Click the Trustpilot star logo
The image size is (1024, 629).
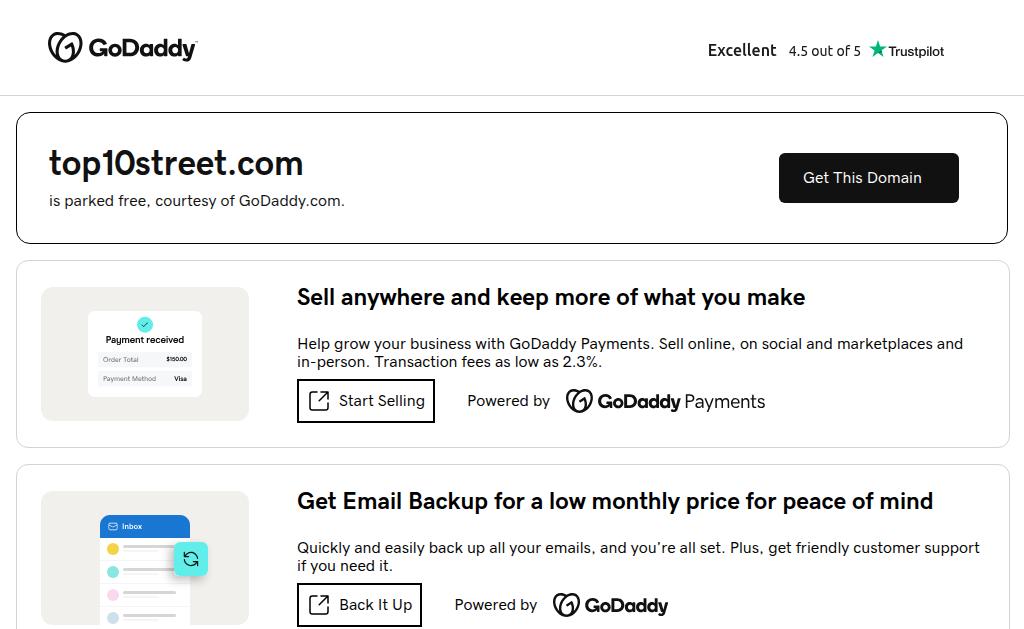[878, 49]
